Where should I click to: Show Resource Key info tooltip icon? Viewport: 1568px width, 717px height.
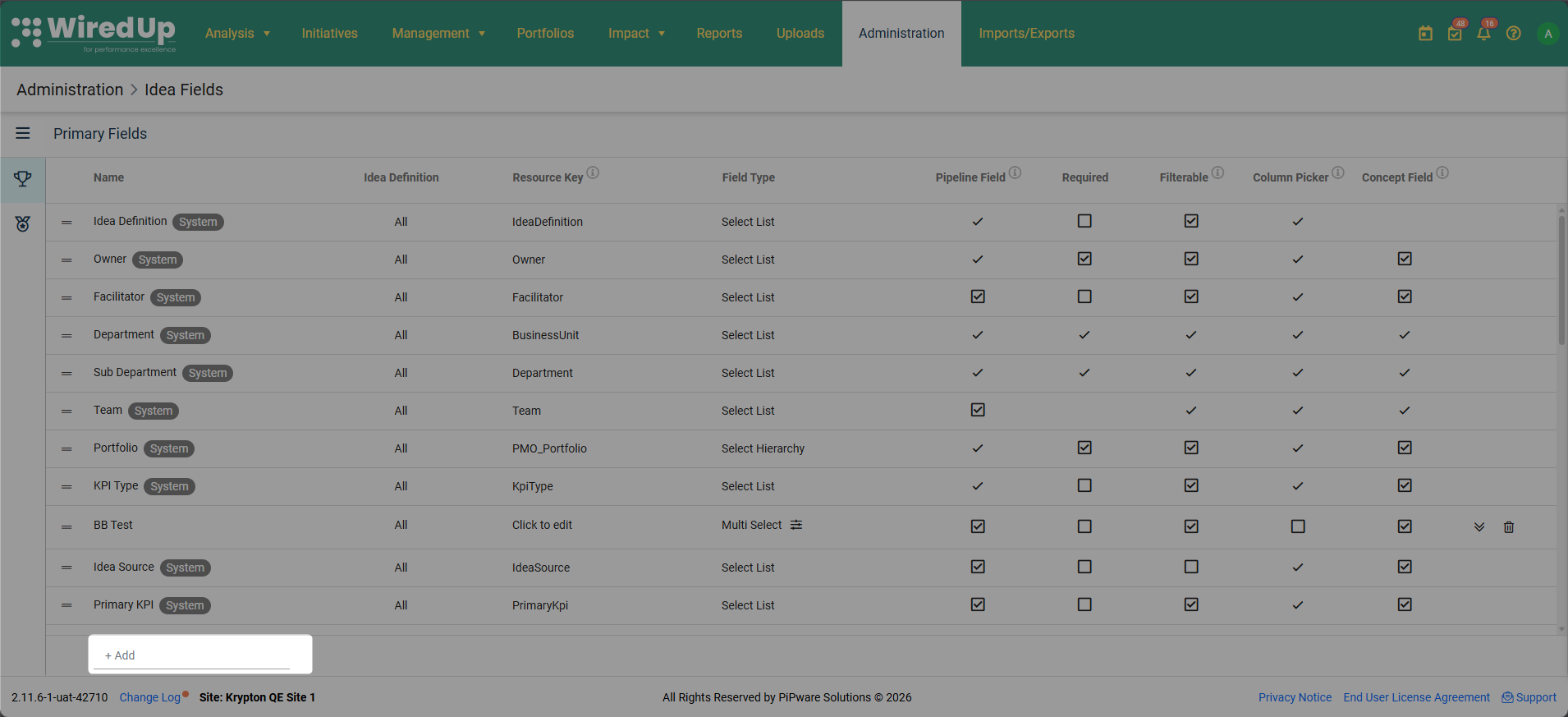tap(593, 172)
